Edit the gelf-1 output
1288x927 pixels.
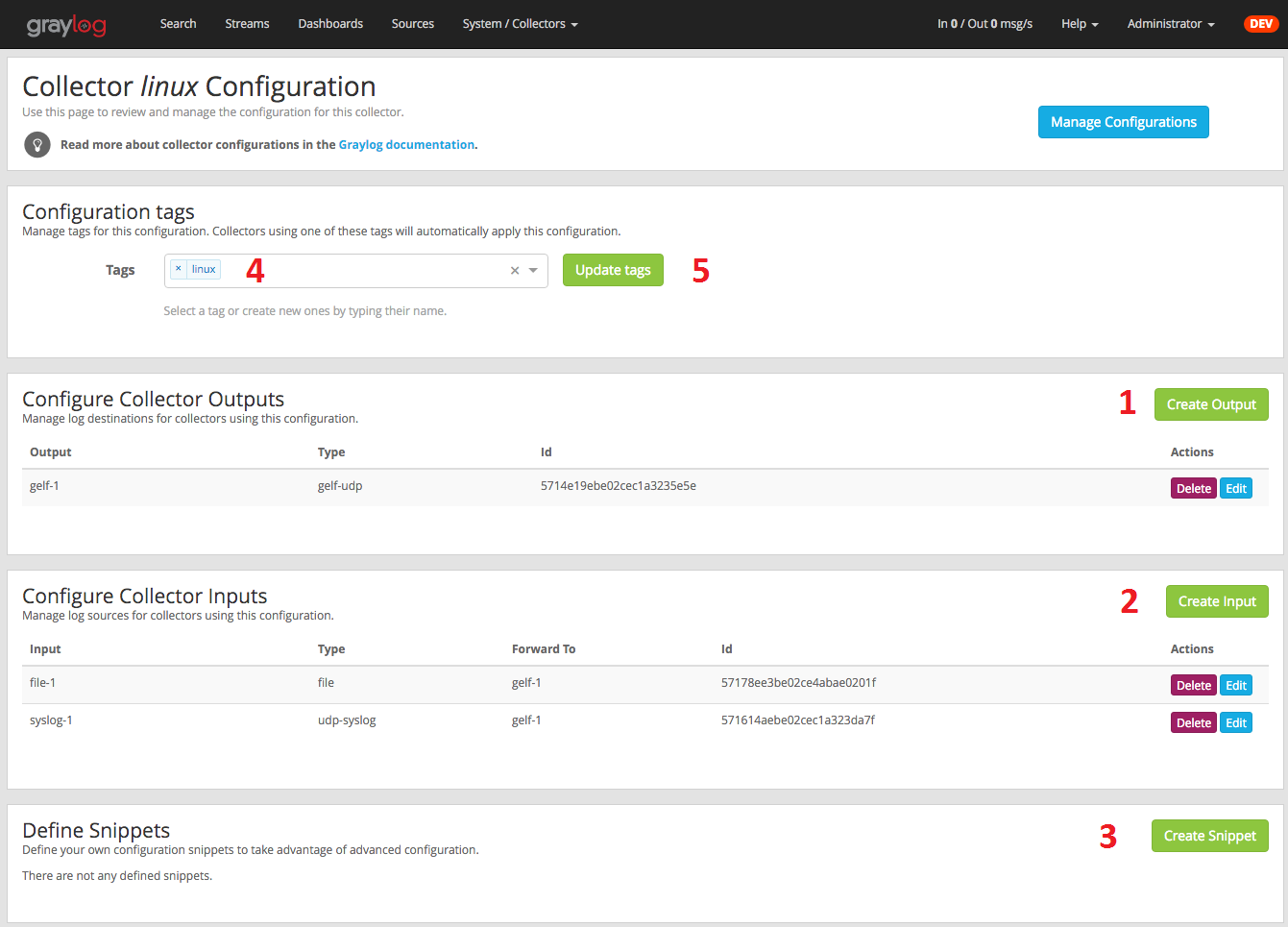1236,488
